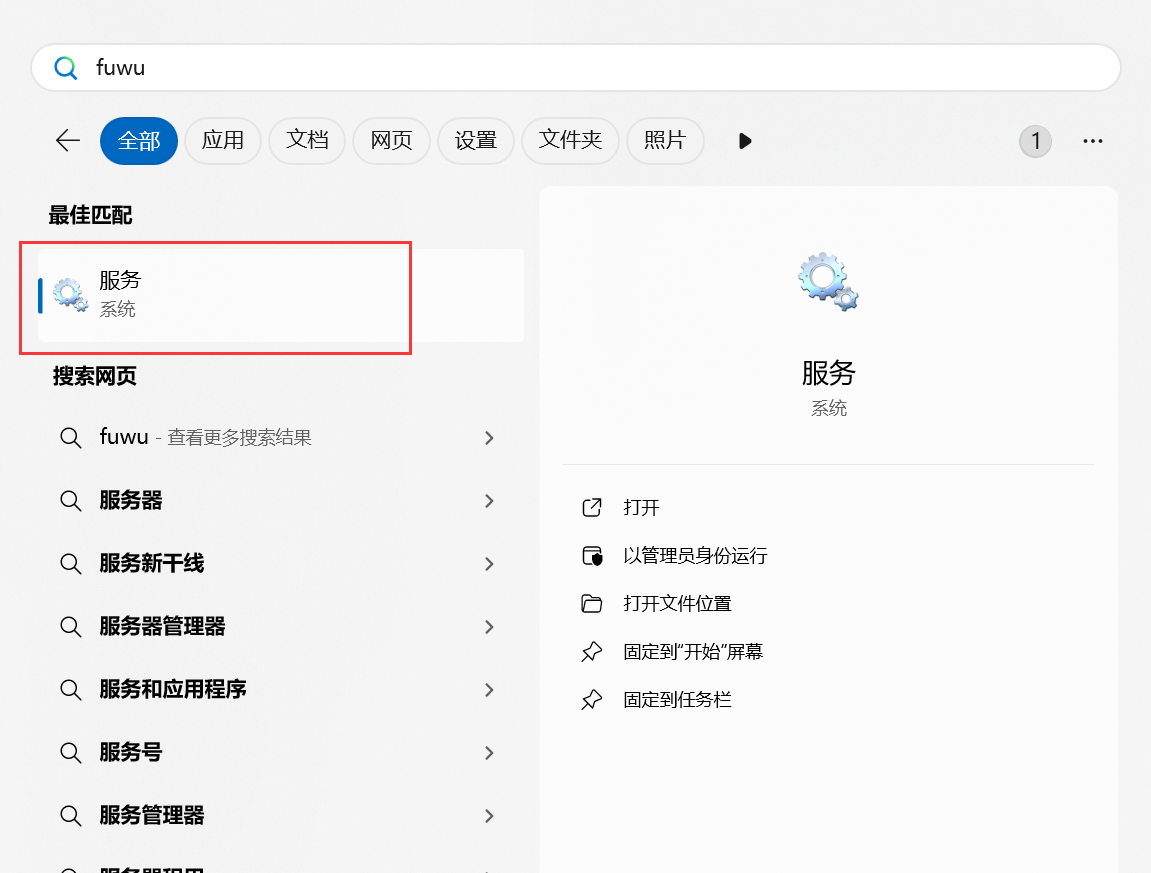This screenshot has height=873, width=1151.
Task: Expand the 服务器 suggestion chevron
Action: click(x=489, y=501)
